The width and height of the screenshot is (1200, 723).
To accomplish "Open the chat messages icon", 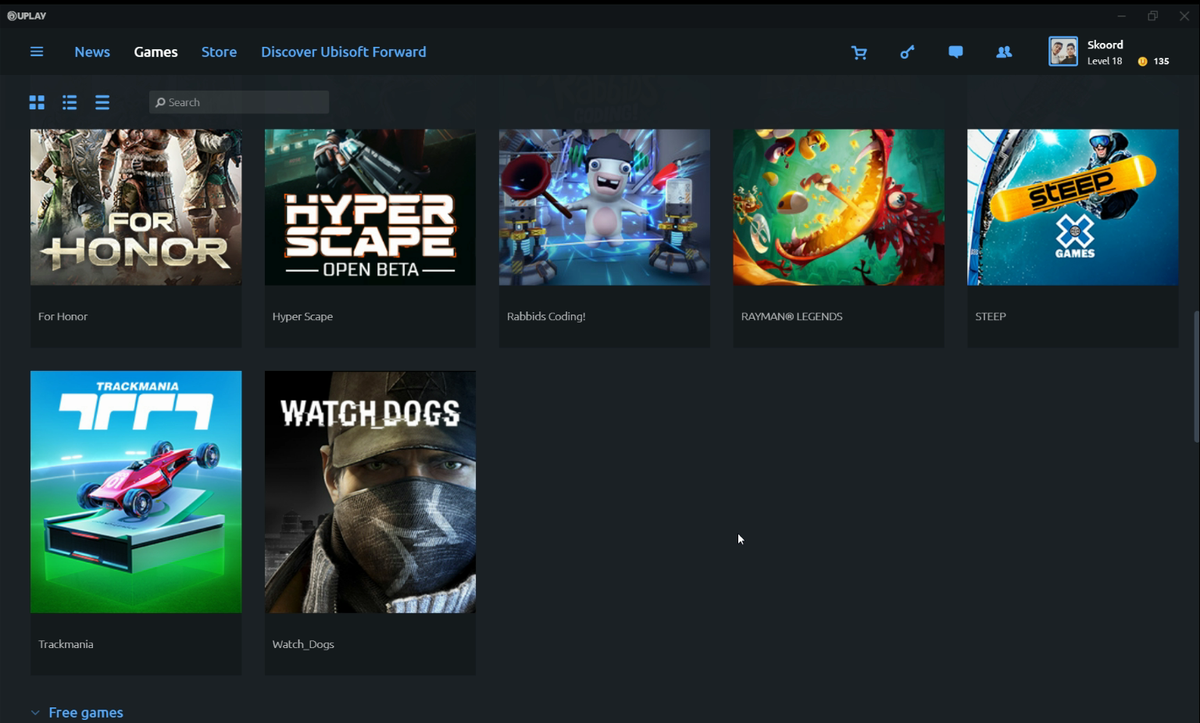I will click(x=956, y=52).
